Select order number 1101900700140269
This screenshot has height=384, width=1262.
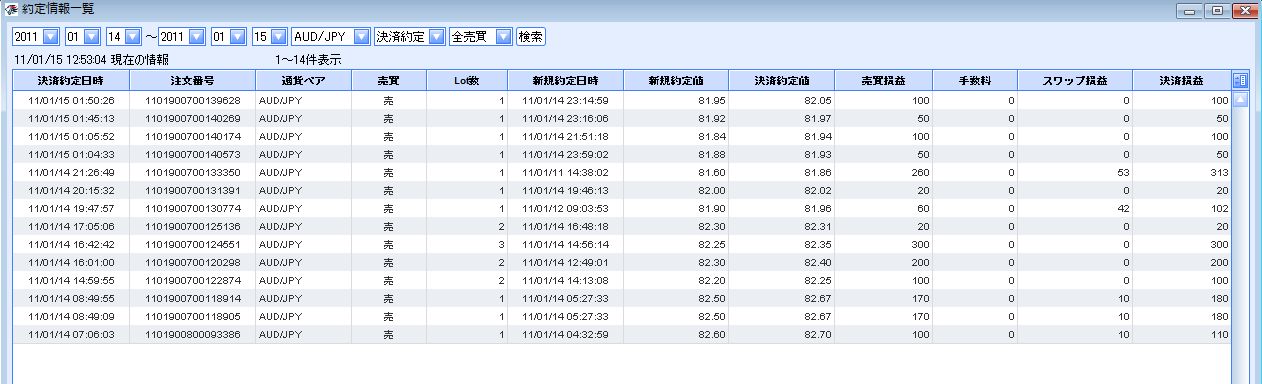pyautogui.click(x=193, y=119)
